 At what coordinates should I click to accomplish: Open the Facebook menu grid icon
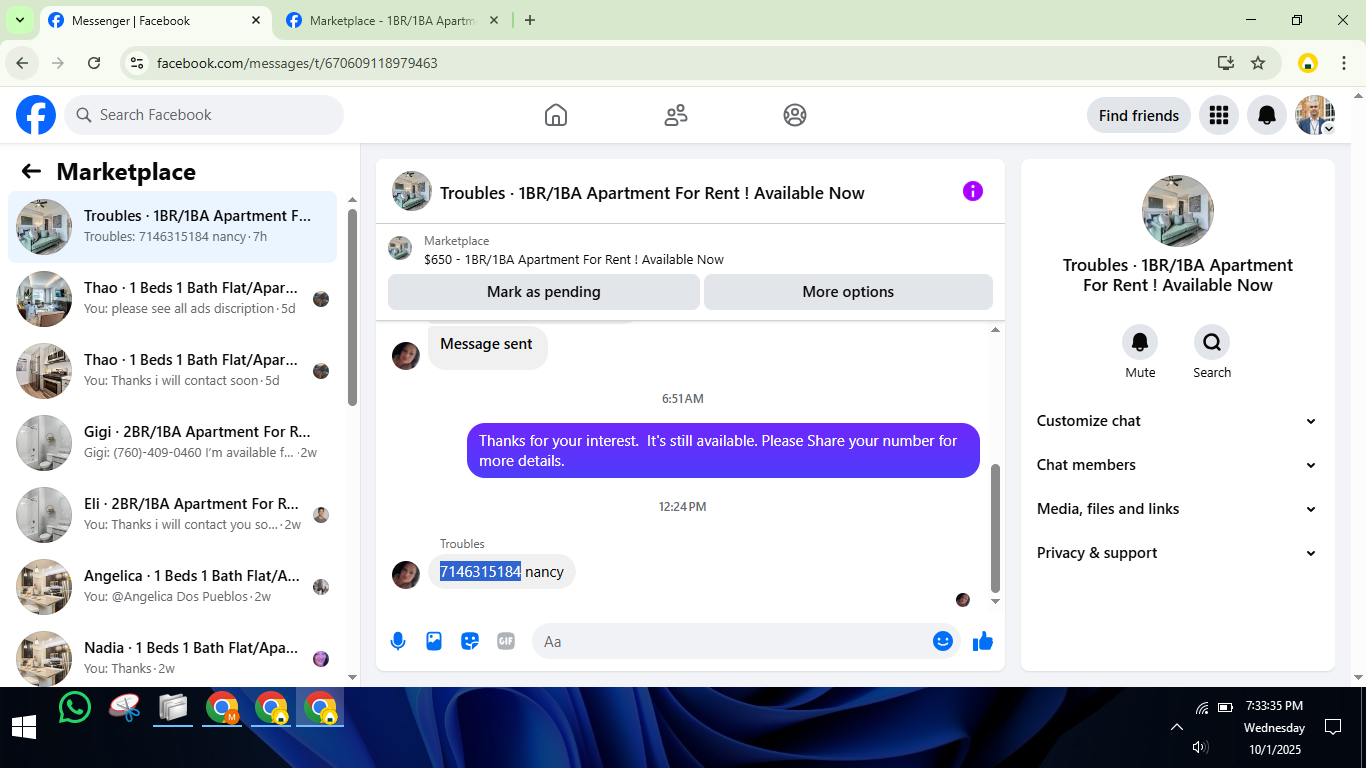click(x=1218, y=115)
